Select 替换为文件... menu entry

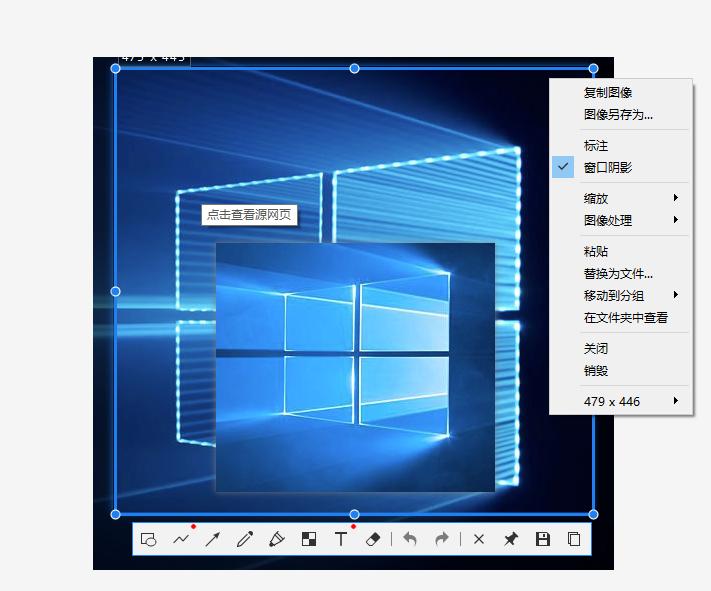point(621,274)
